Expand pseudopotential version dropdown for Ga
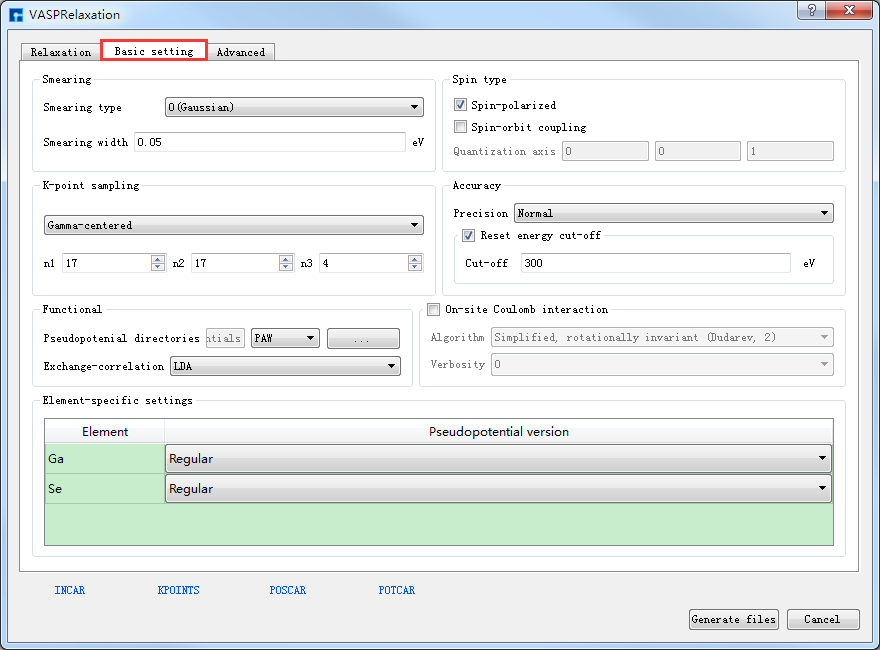The width and height of the screenshot is (880, 650). (x=498, y=459)
